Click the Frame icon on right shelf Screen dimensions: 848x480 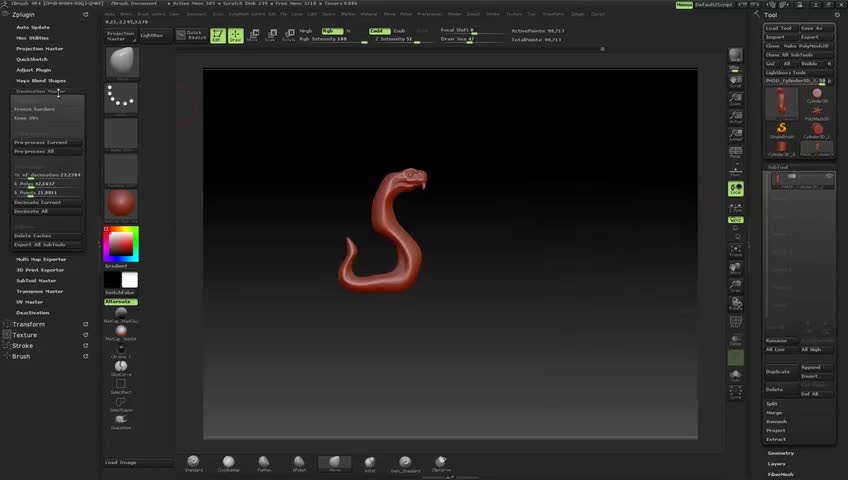pos(736,251)
